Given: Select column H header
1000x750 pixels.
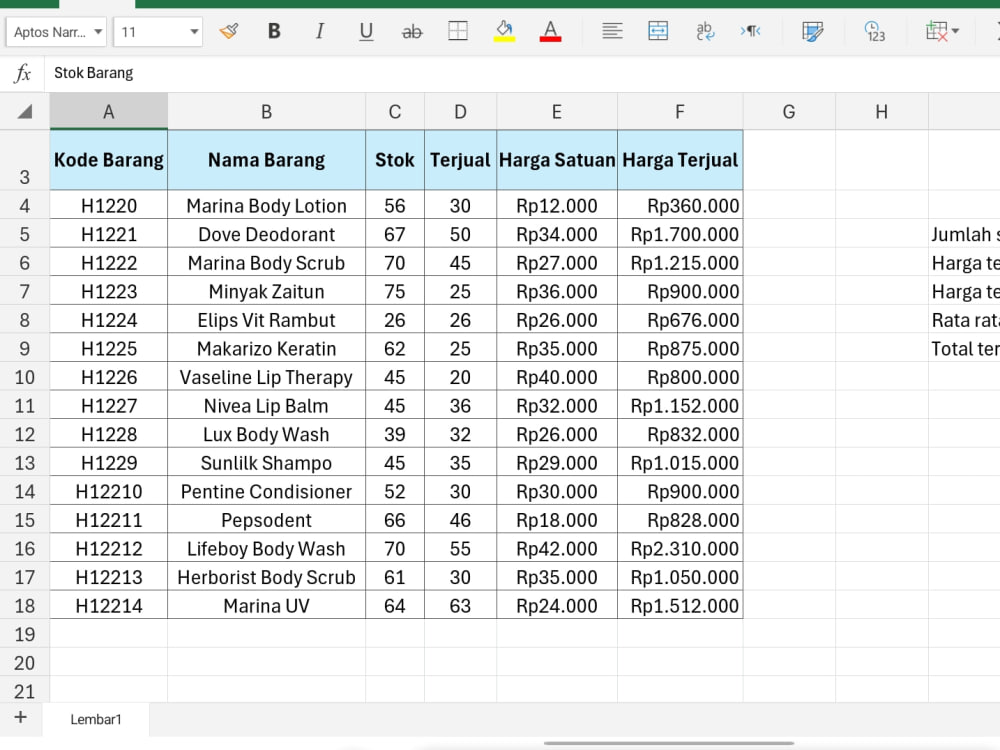Looking at the screenshot, I should (x=881, y=112).
